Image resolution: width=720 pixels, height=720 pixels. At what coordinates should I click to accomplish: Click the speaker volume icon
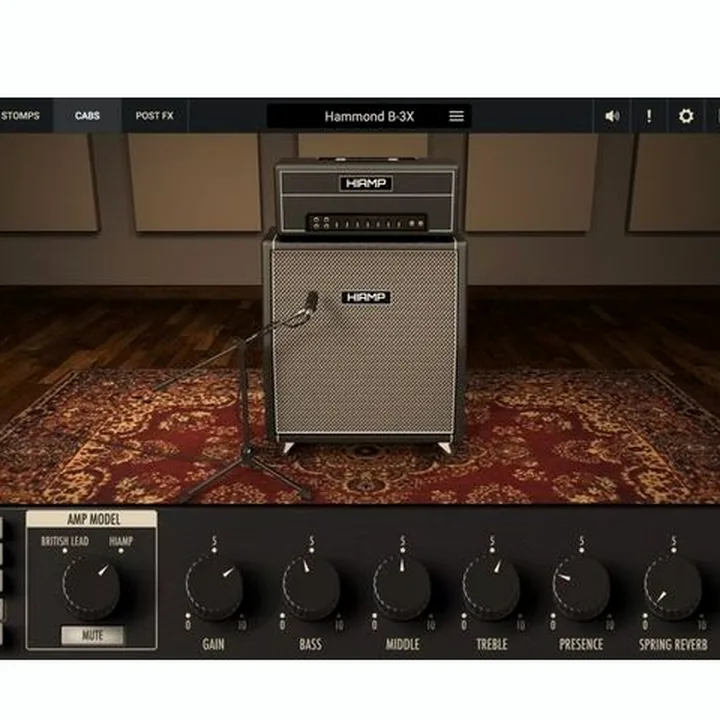click(x=612, y=116)
